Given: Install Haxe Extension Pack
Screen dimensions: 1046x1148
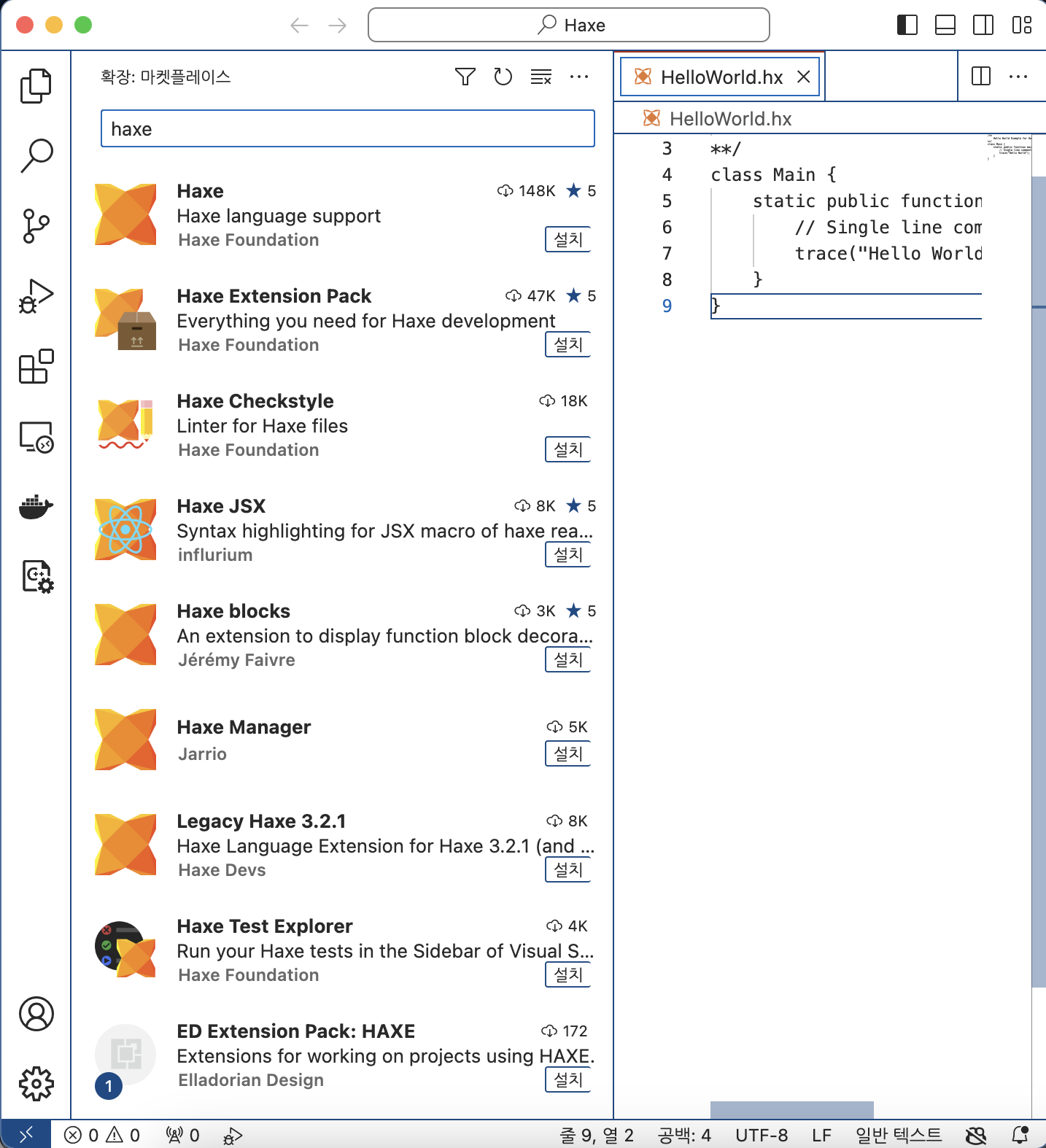Looking at the screenshot, I should [568, 344].
